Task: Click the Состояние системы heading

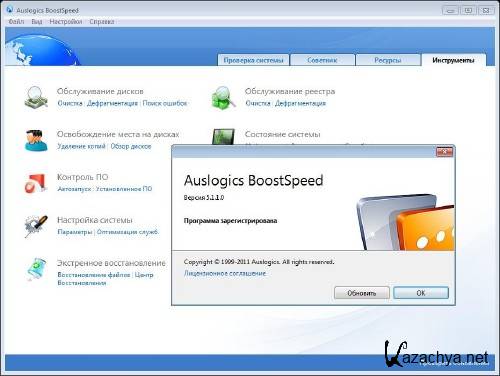Action: [283, 134]
